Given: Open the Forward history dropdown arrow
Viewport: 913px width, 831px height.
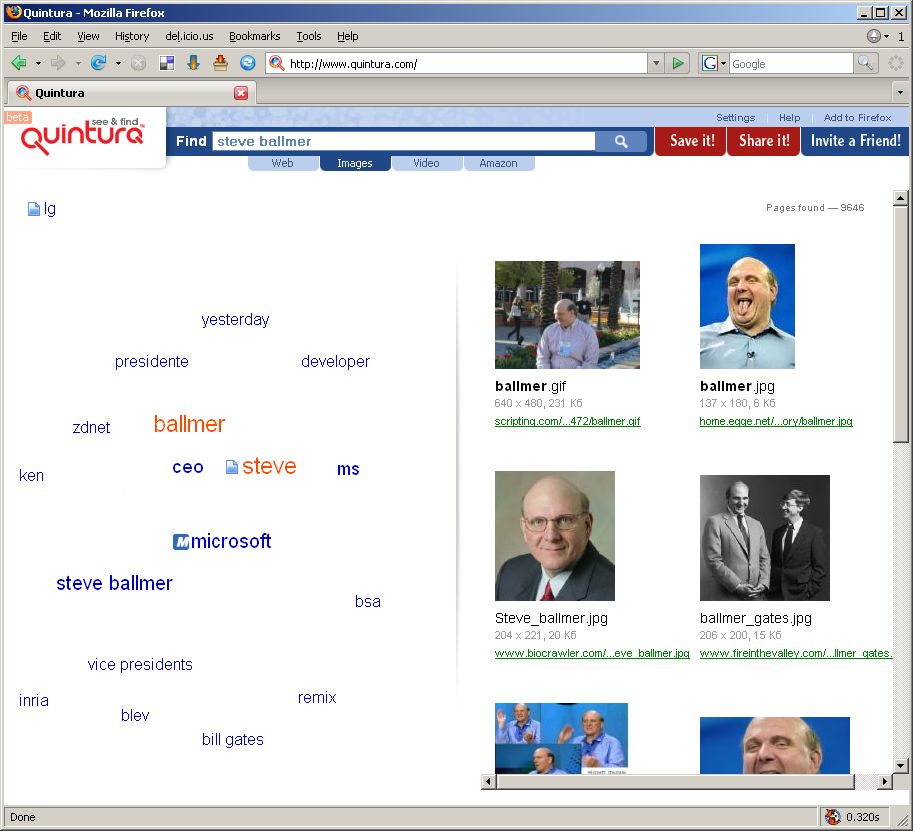Looking at the screenshot, I should tap(78, 63).
